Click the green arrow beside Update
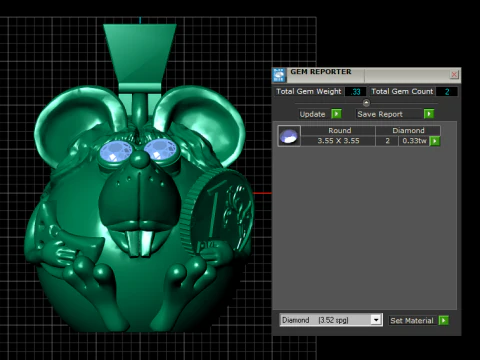The width and height of the screenshot is (480, 360). [336, 114]
